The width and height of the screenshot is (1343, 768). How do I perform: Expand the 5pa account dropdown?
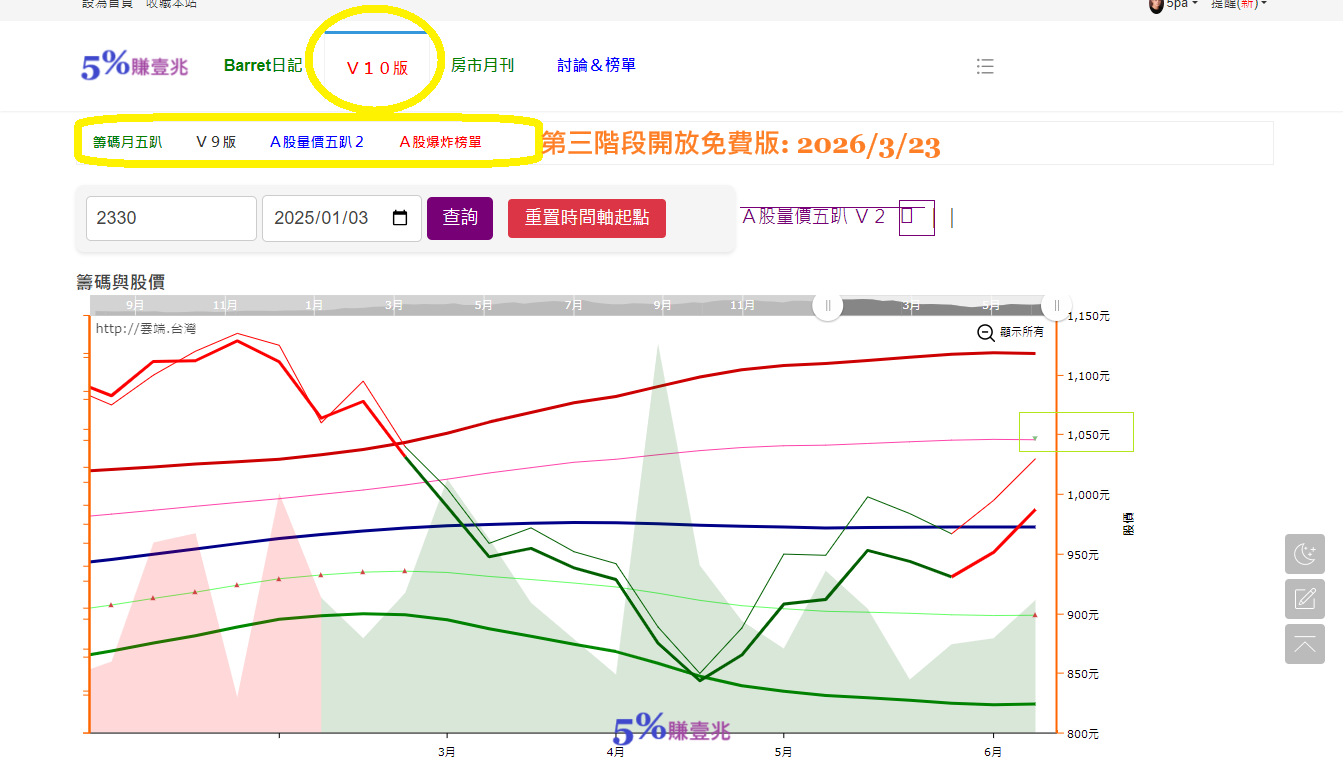click(x=1182, y=5)
